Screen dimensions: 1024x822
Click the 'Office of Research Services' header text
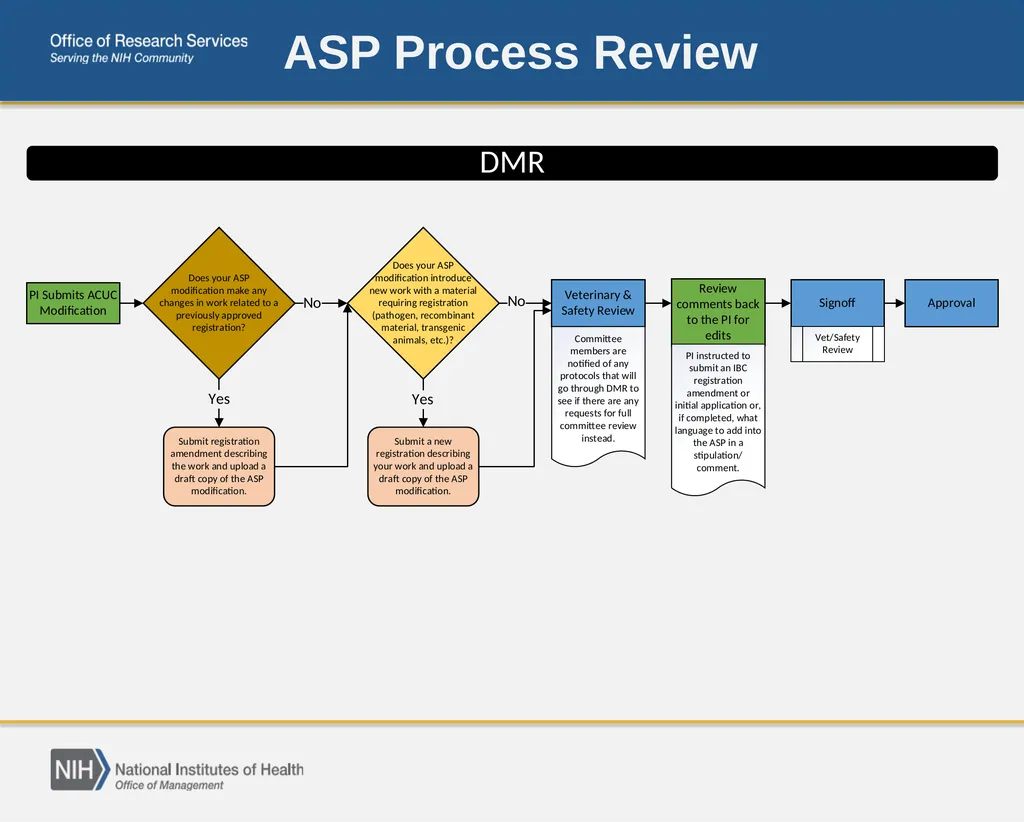pyautogui.click(x=149, y=40)
